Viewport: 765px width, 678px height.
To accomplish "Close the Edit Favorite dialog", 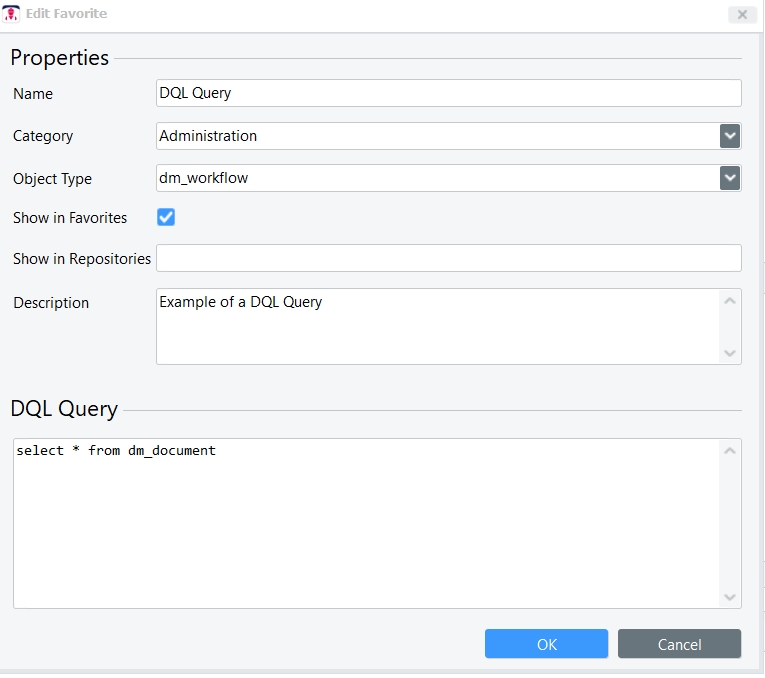I will coord(741,14).
